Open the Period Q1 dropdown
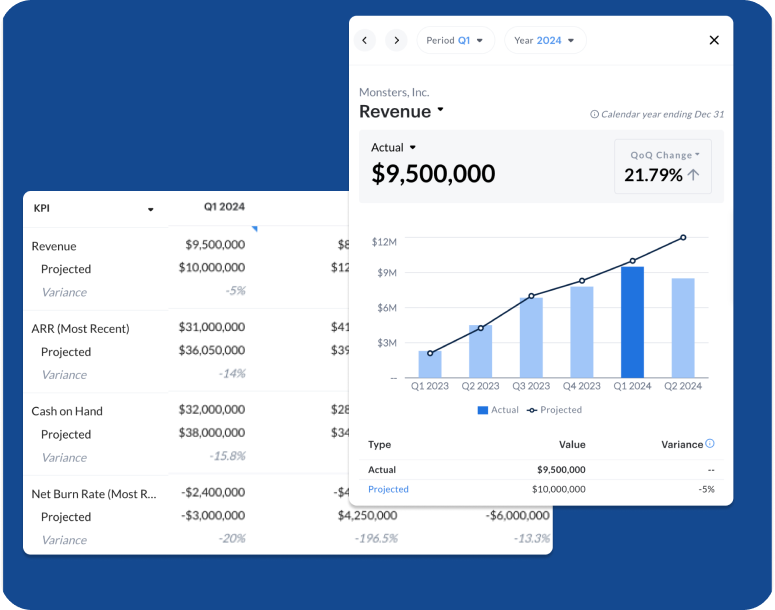Viewport: 775px width, 610px height. tap(455, 41)
